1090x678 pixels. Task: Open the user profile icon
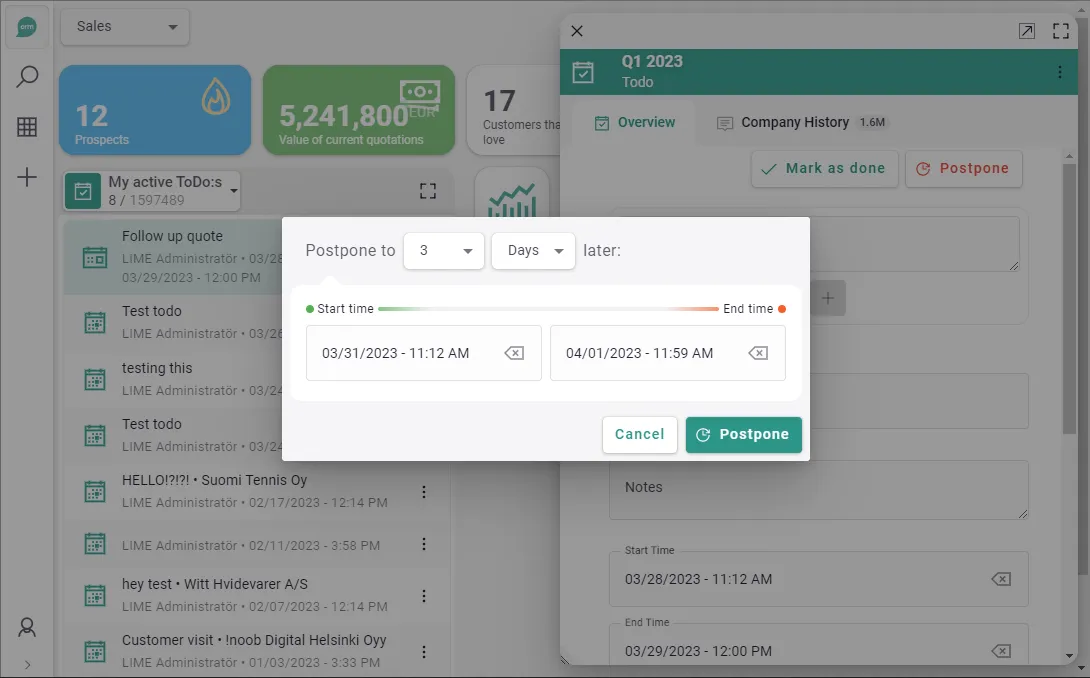[x=27, y=627]
